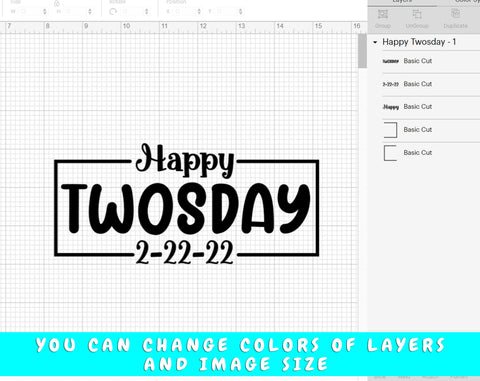Select the frame-piece layer thumbnail open on left
Image resolution: width=480 pixels, height=381 pixels.
click(390, 130)
